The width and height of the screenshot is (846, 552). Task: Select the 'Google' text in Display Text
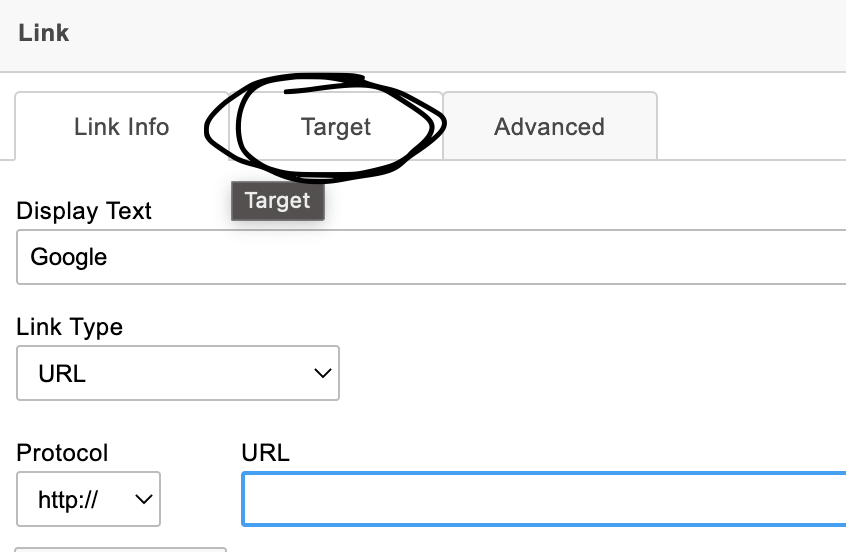[x=69, y=257]
